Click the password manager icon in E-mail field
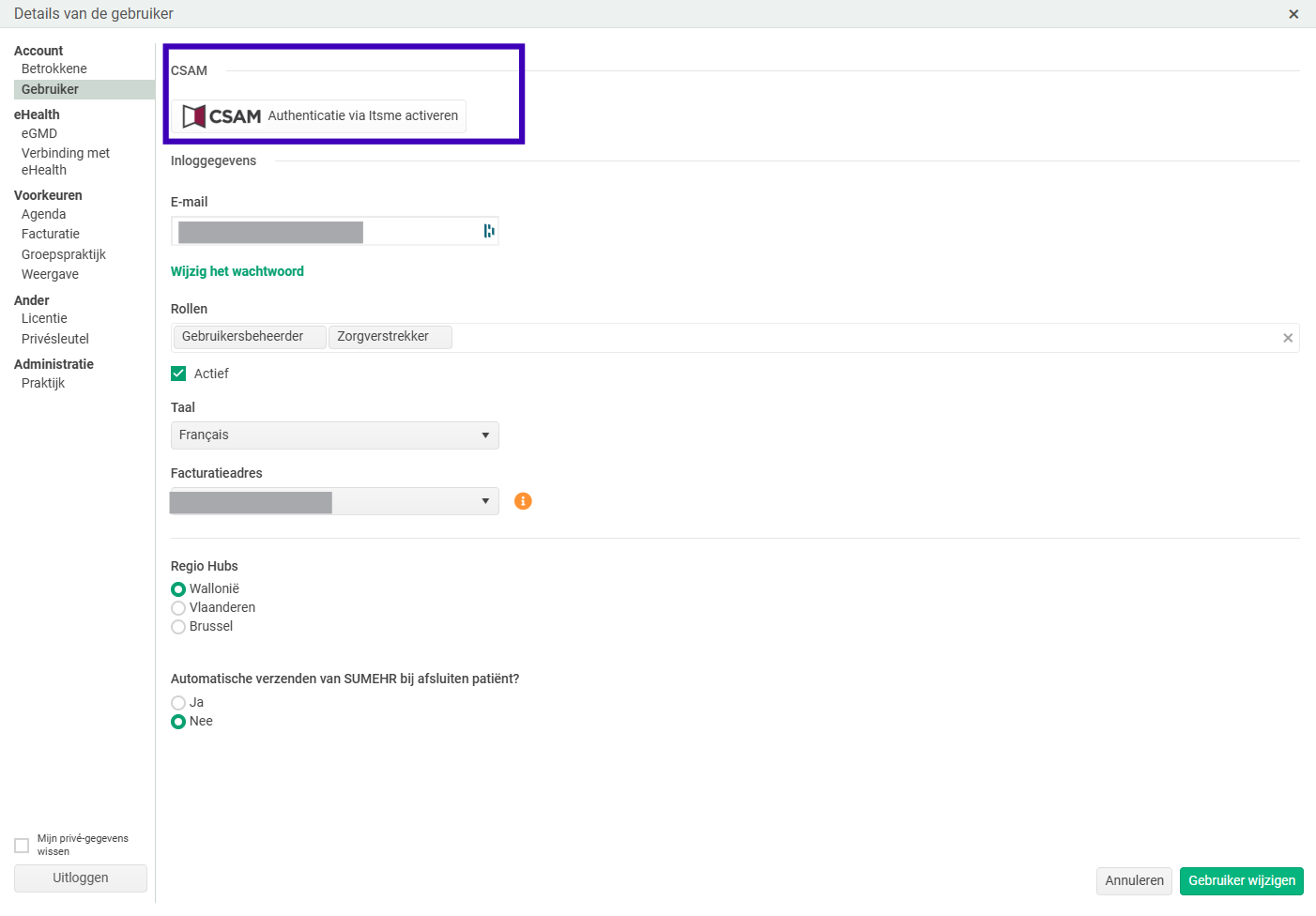The image size is (1316, 916). tap(488, 231)
